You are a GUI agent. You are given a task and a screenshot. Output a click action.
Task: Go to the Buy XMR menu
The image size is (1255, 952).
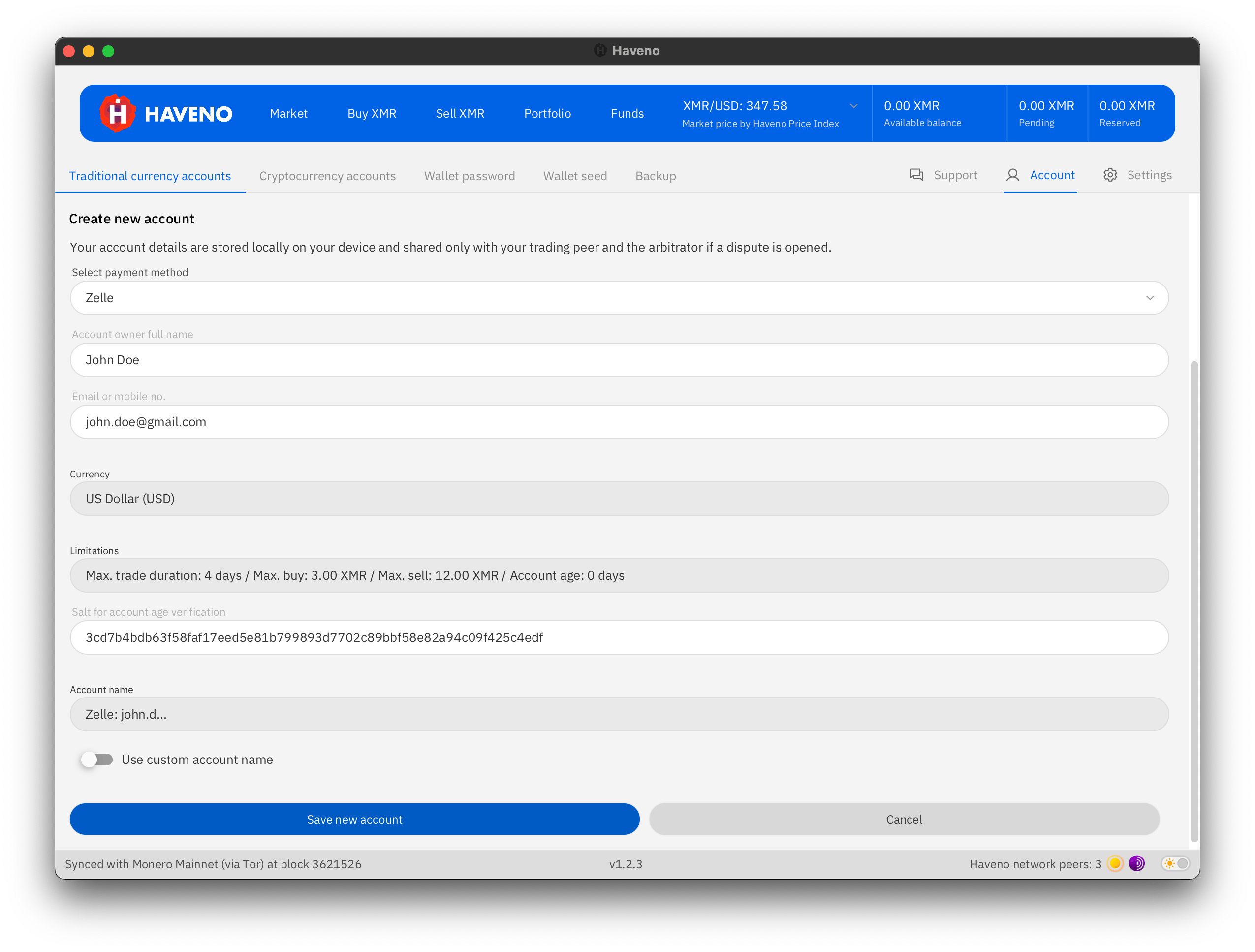tap(372, 114)
